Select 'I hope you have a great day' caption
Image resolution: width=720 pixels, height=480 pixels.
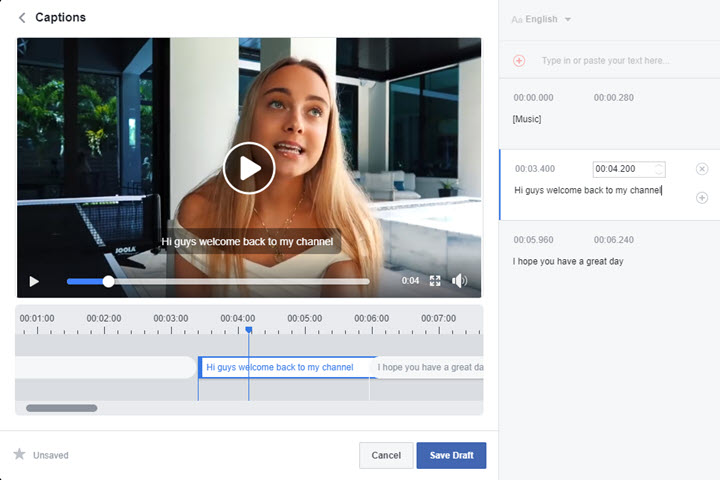pyautogui.click(x=567, y=261)
